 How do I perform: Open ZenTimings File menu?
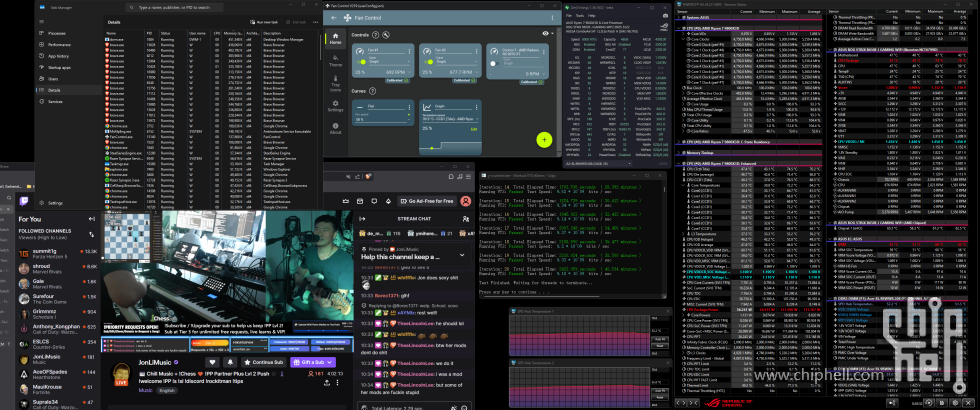(569, 15)
